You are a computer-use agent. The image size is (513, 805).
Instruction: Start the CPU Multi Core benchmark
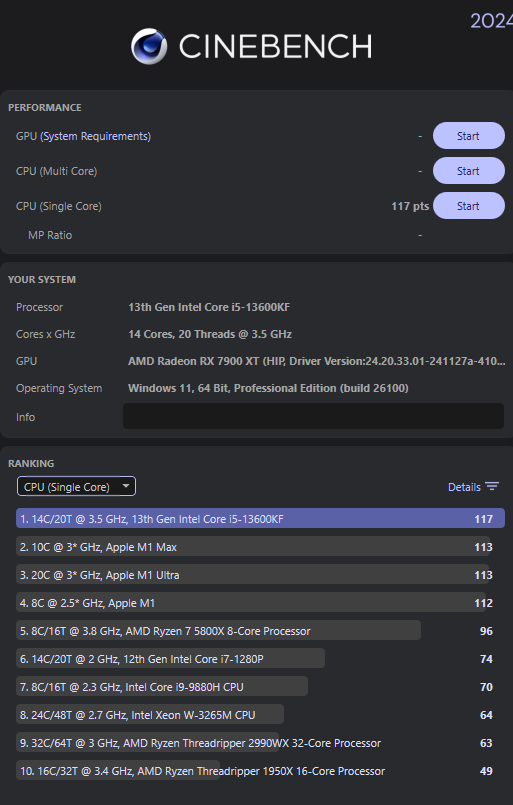pyautogui.click(x=468, y=171)
